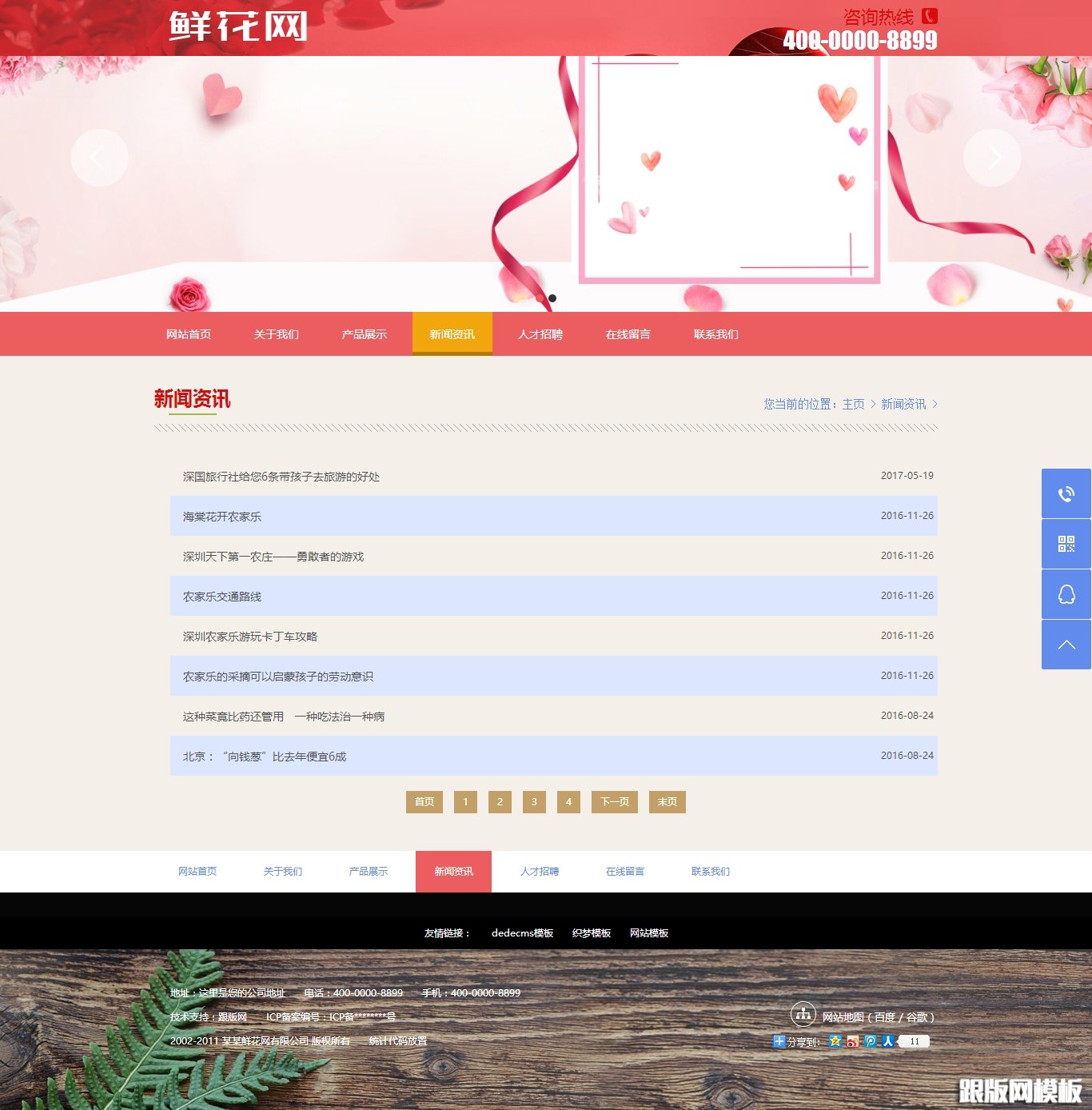Click the Renren share icon in footer
Viewport: 1092px width, 1110px height.
click(889, 1041)
